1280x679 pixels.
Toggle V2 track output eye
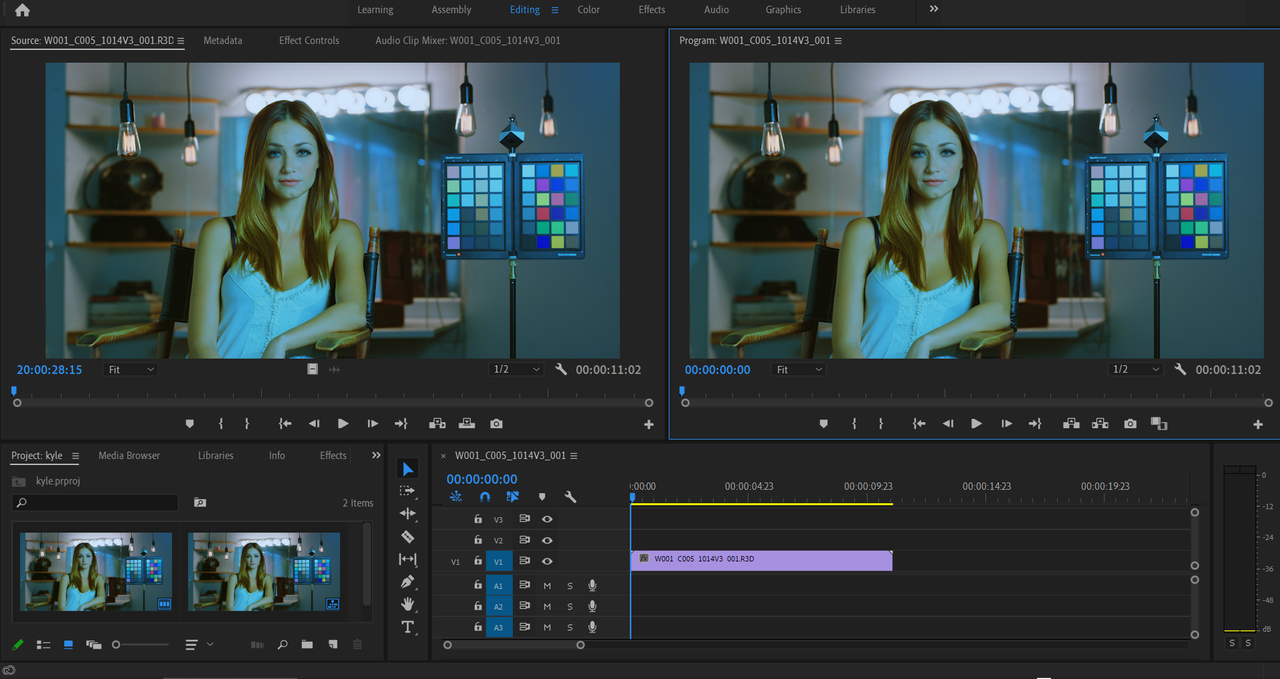pyautogui.click(x=547, y=540)
